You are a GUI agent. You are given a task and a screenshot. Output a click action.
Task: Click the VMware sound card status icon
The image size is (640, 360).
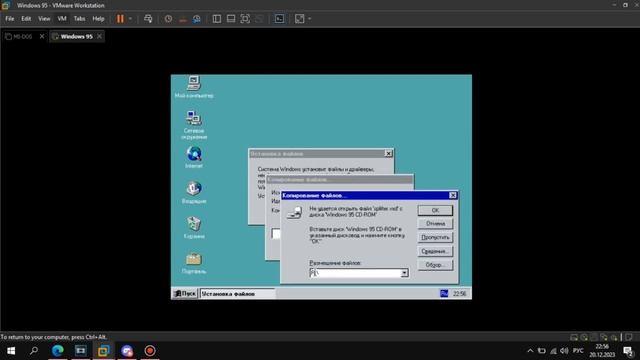pyautogui.click(x=613, y=337)
